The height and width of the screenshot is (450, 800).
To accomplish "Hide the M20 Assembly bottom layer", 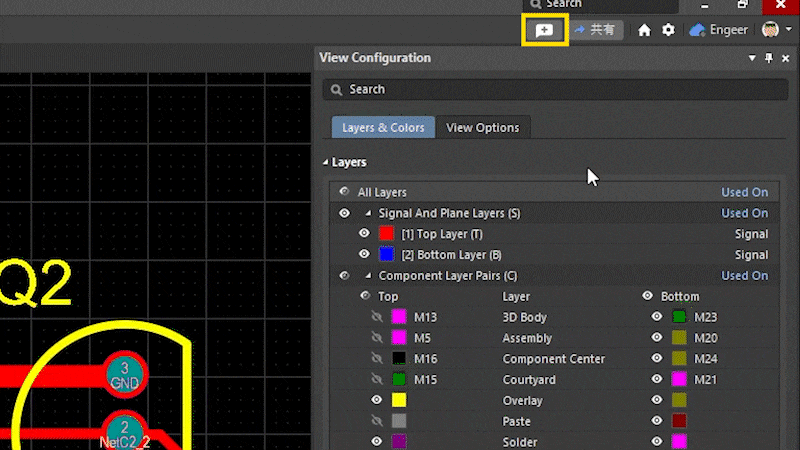I will 657,337.
